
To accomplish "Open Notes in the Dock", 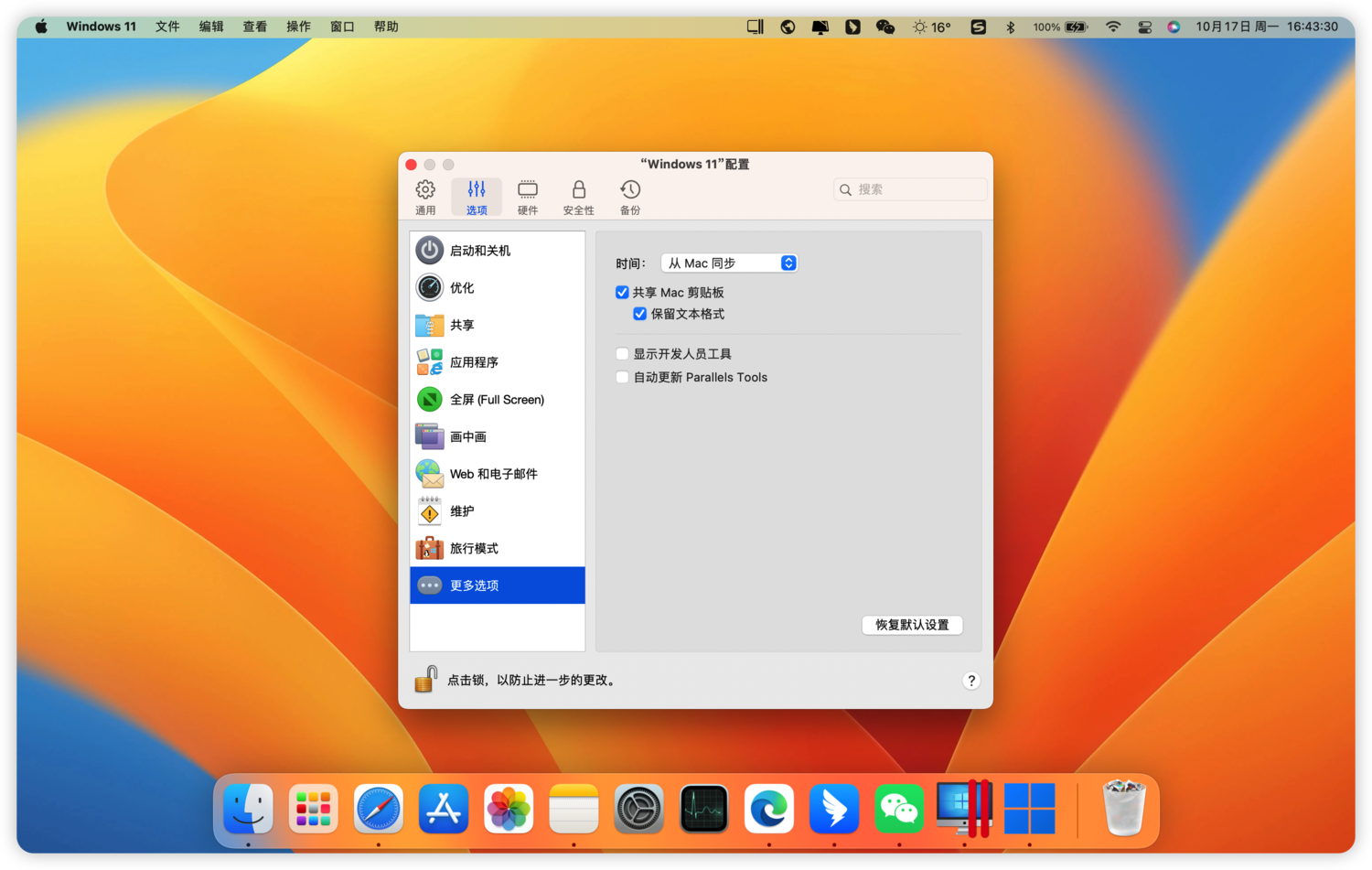I will pos(573,809).
